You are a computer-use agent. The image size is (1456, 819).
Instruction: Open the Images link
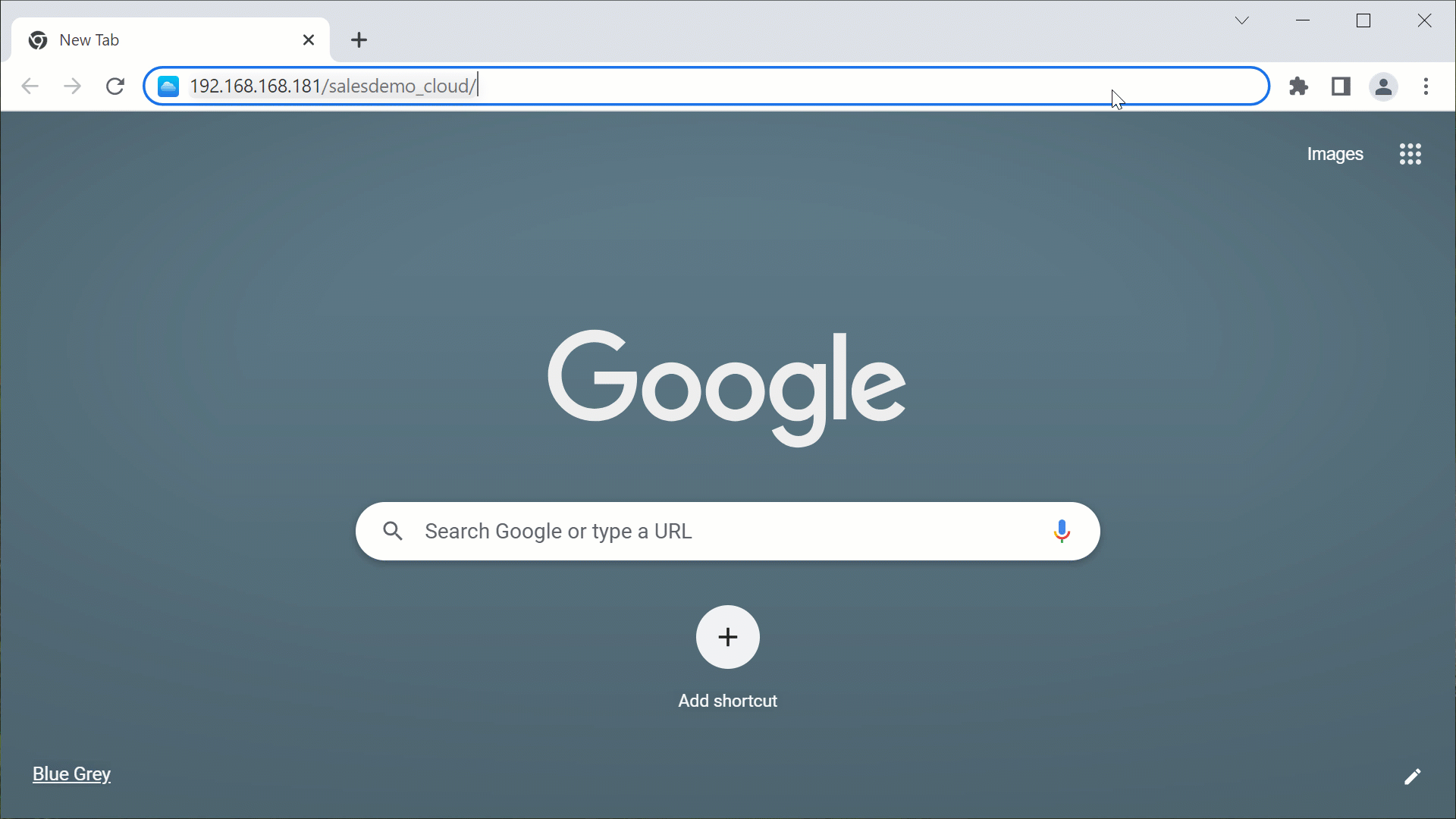point(1335,154)
